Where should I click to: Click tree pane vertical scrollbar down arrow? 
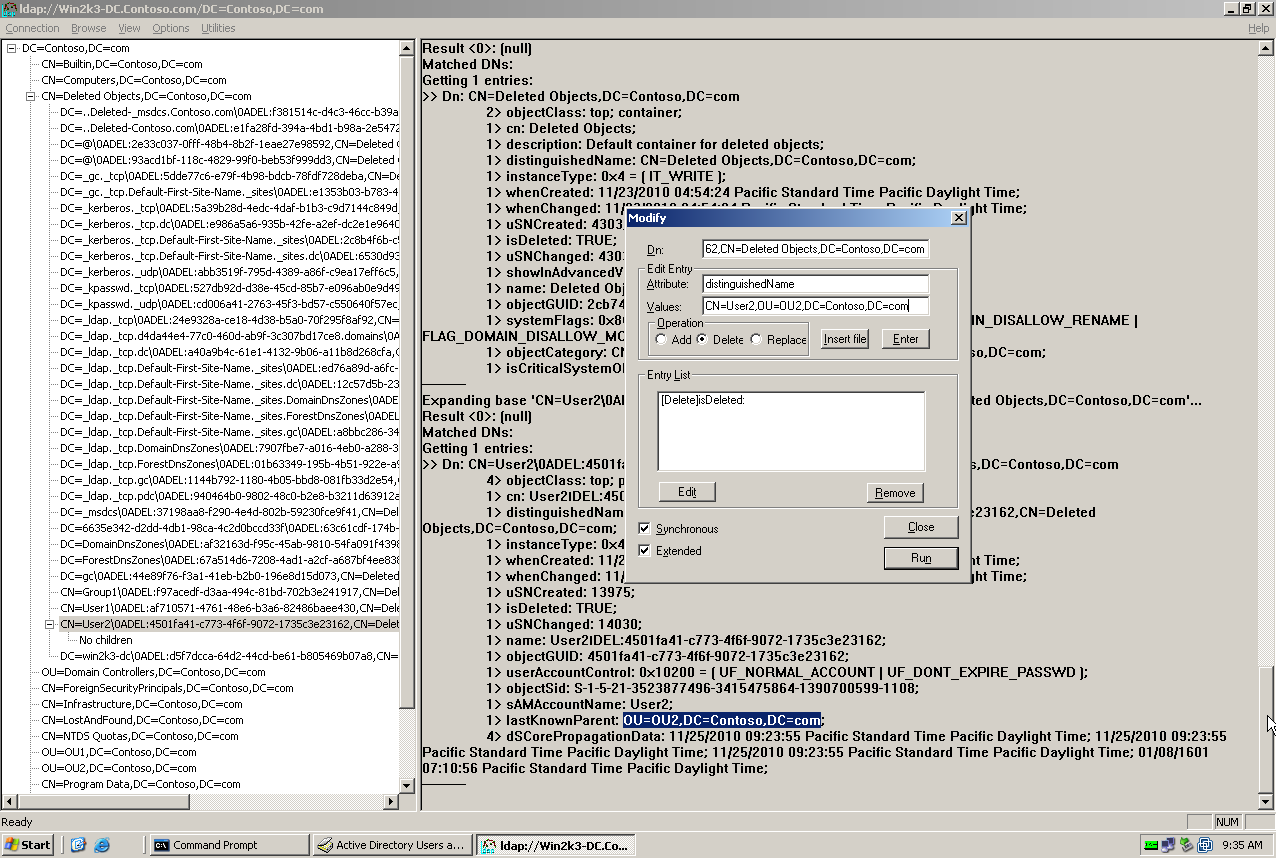pyautogui.click(x=407, y=785)
